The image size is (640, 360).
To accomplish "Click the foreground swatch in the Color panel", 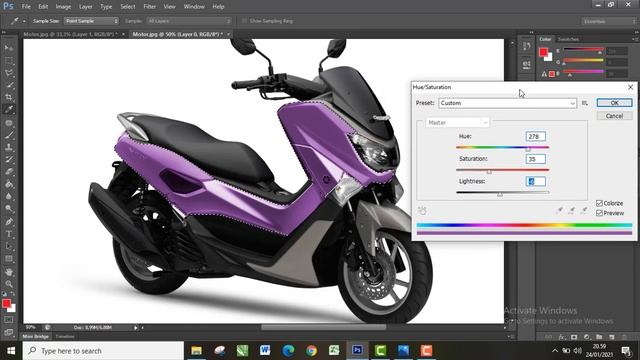I will (x=543, y=52).
